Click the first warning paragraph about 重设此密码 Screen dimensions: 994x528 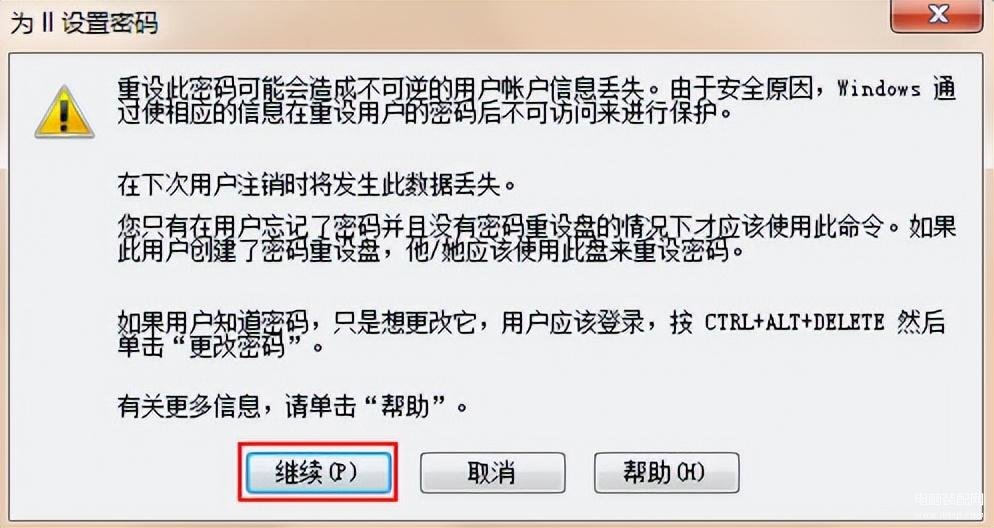point(536,101)
